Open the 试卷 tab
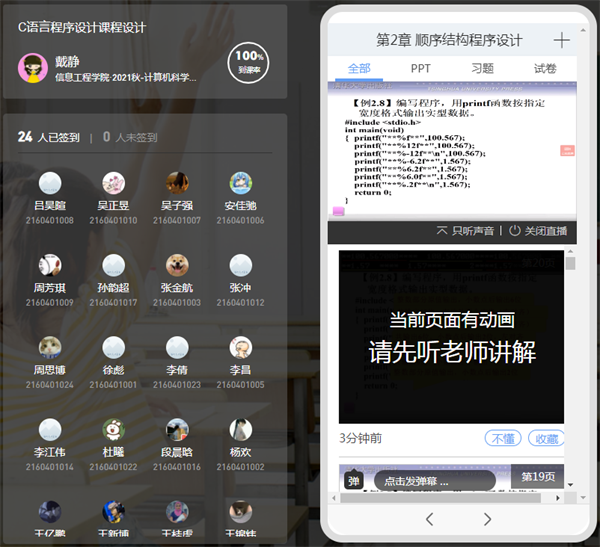Screen dimensions: 600x547 [x=545, y=69]
